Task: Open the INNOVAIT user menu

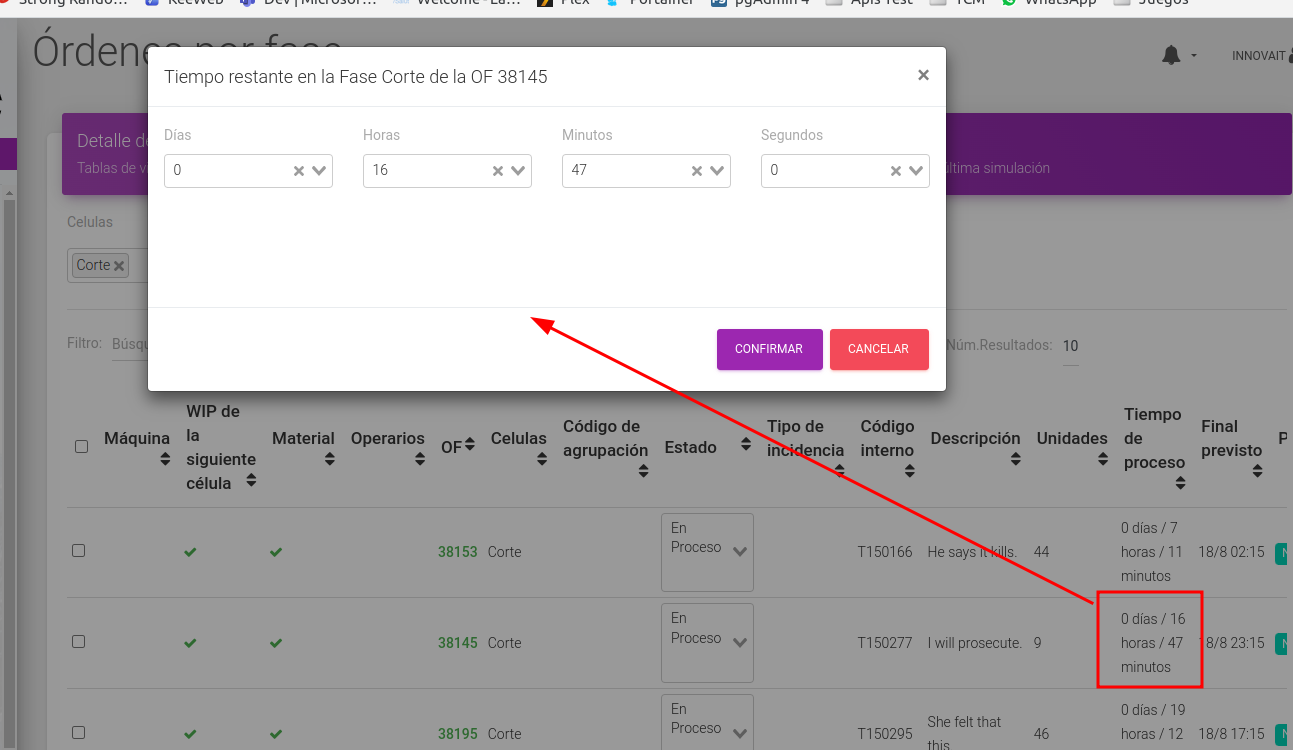Action: pos(1261,56)
